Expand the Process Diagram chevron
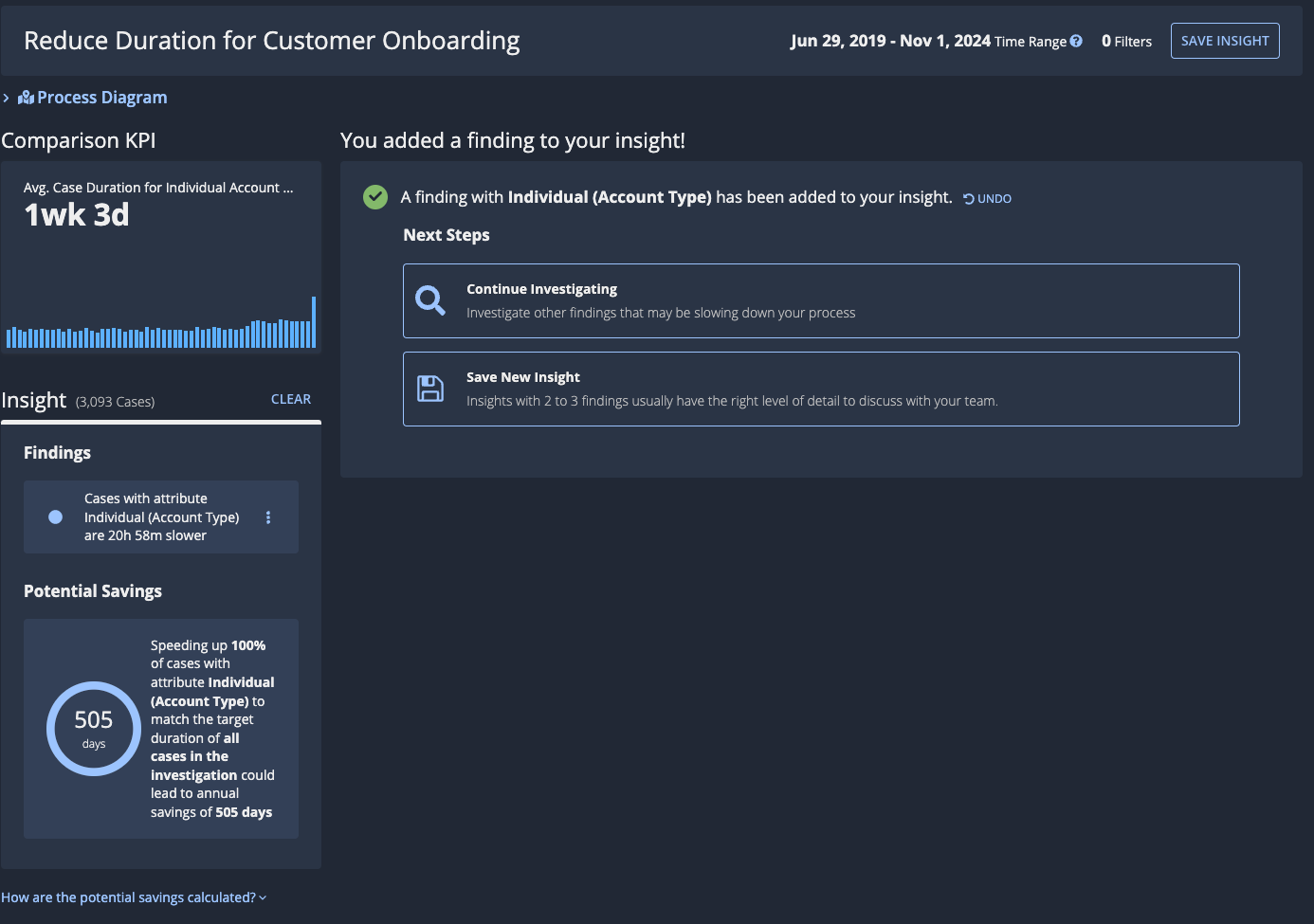 click(6, 98)
